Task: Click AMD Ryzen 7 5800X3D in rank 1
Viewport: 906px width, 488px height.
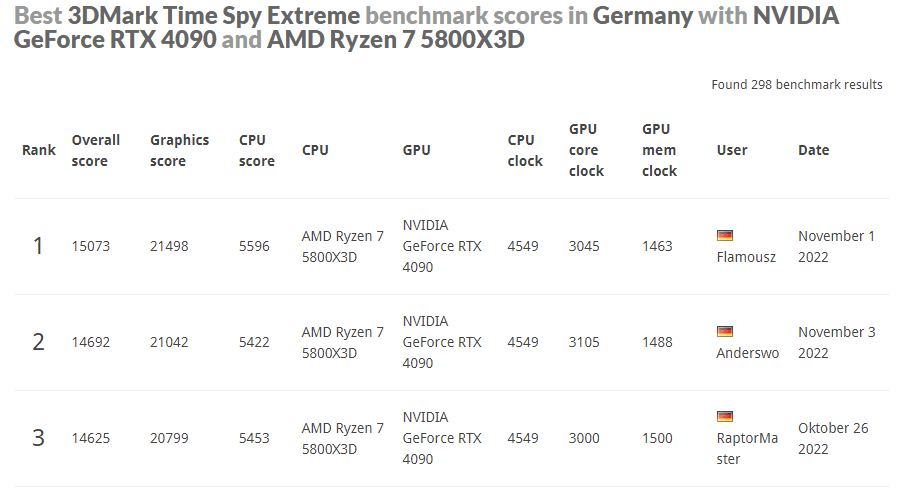Action: tap(343, 246)
